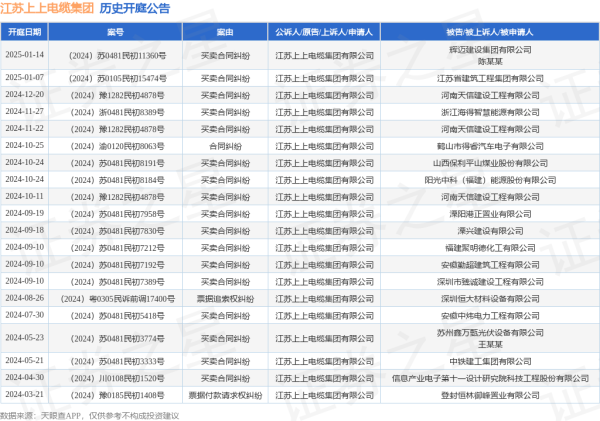Click case number (2024)苏0481民初7192号
Screen dimensions: 600x421
click(x=117, y=265)
